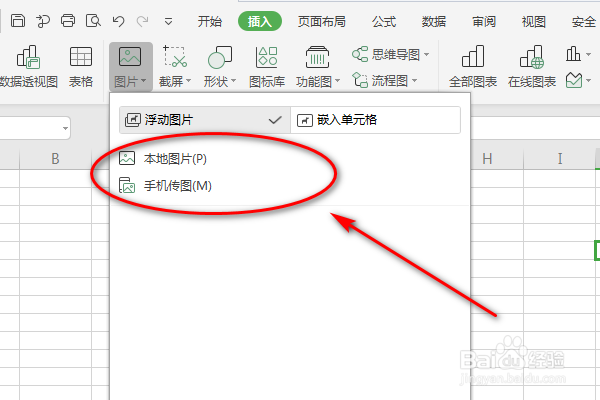Open the 安全 tab
The height and width of the screenshot is (400, 600).
[x=584, y=21]
